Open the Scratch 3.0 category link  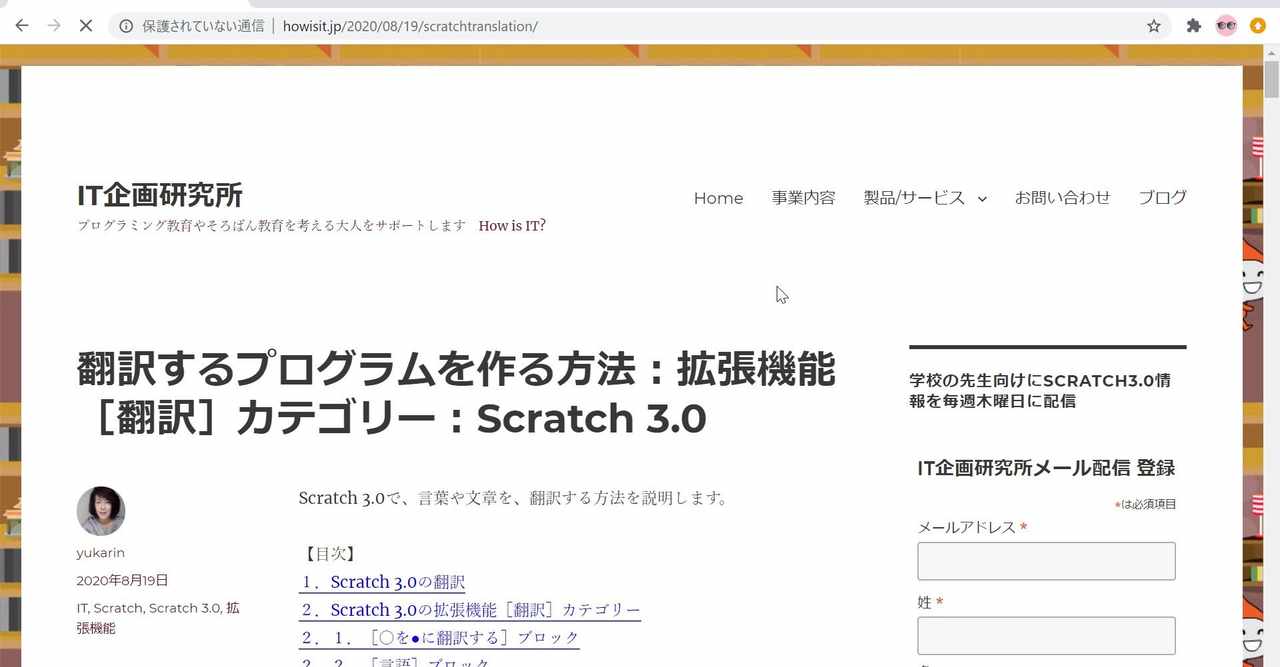coord(184,608)
